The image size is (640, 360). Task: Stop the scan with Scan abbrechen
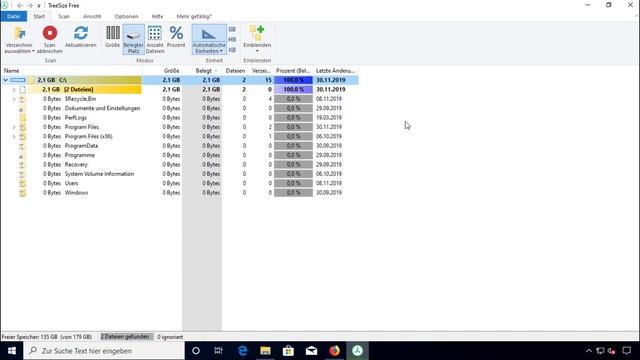pyautogui.click(x=50, y=40)
